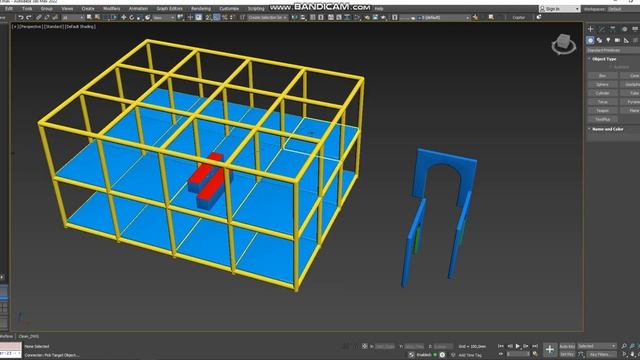The image size is (640, 360).
Task: Open the Create command panel tab
Action: [x=590, y=29]
